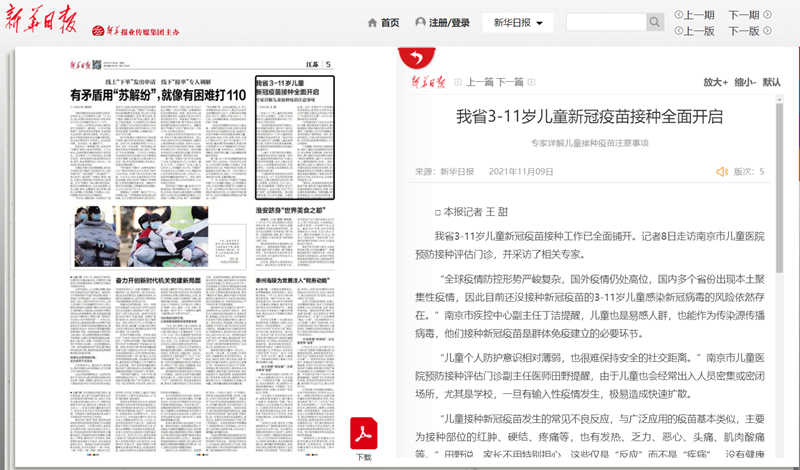This screenshot has height=470, width=800.
Task: Click the left arrow beside 上一期
Action: click(679, 15)
